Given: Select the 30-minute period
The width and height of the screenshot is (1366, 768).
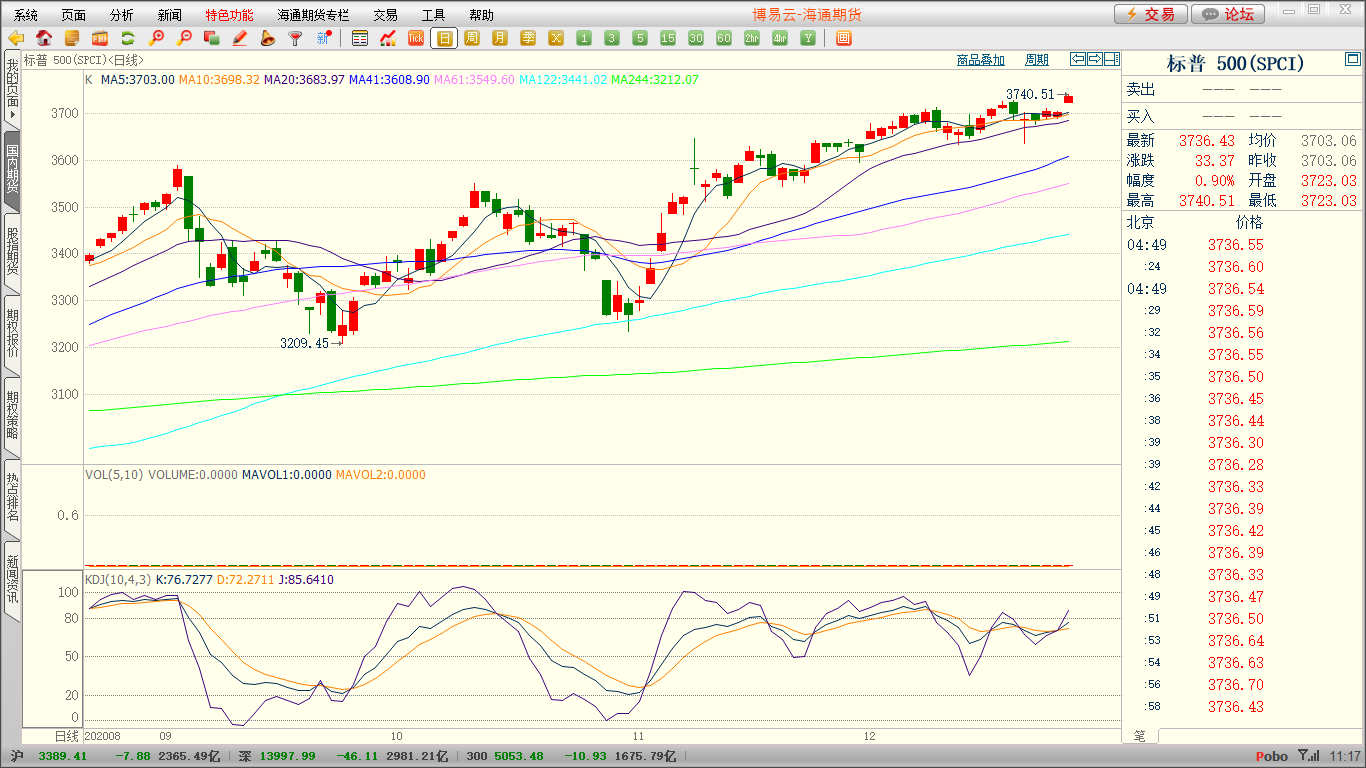Looking at the screenshot, I should (696, 38).
